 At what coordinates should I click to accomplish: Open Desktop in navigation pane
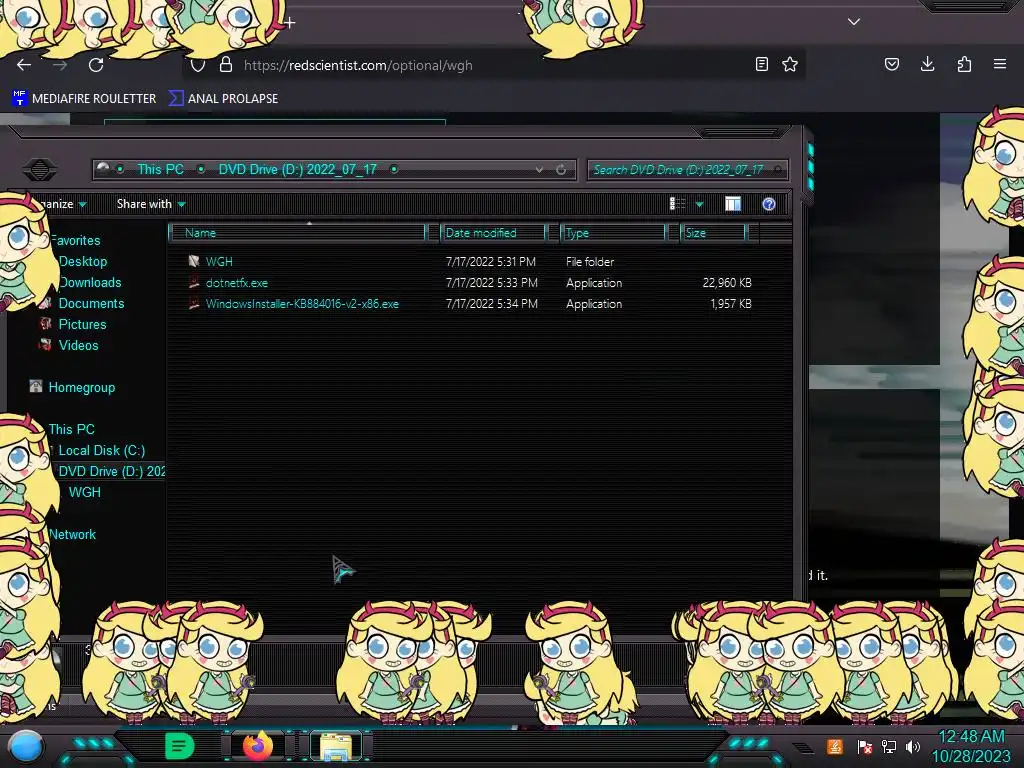point(82,261)
